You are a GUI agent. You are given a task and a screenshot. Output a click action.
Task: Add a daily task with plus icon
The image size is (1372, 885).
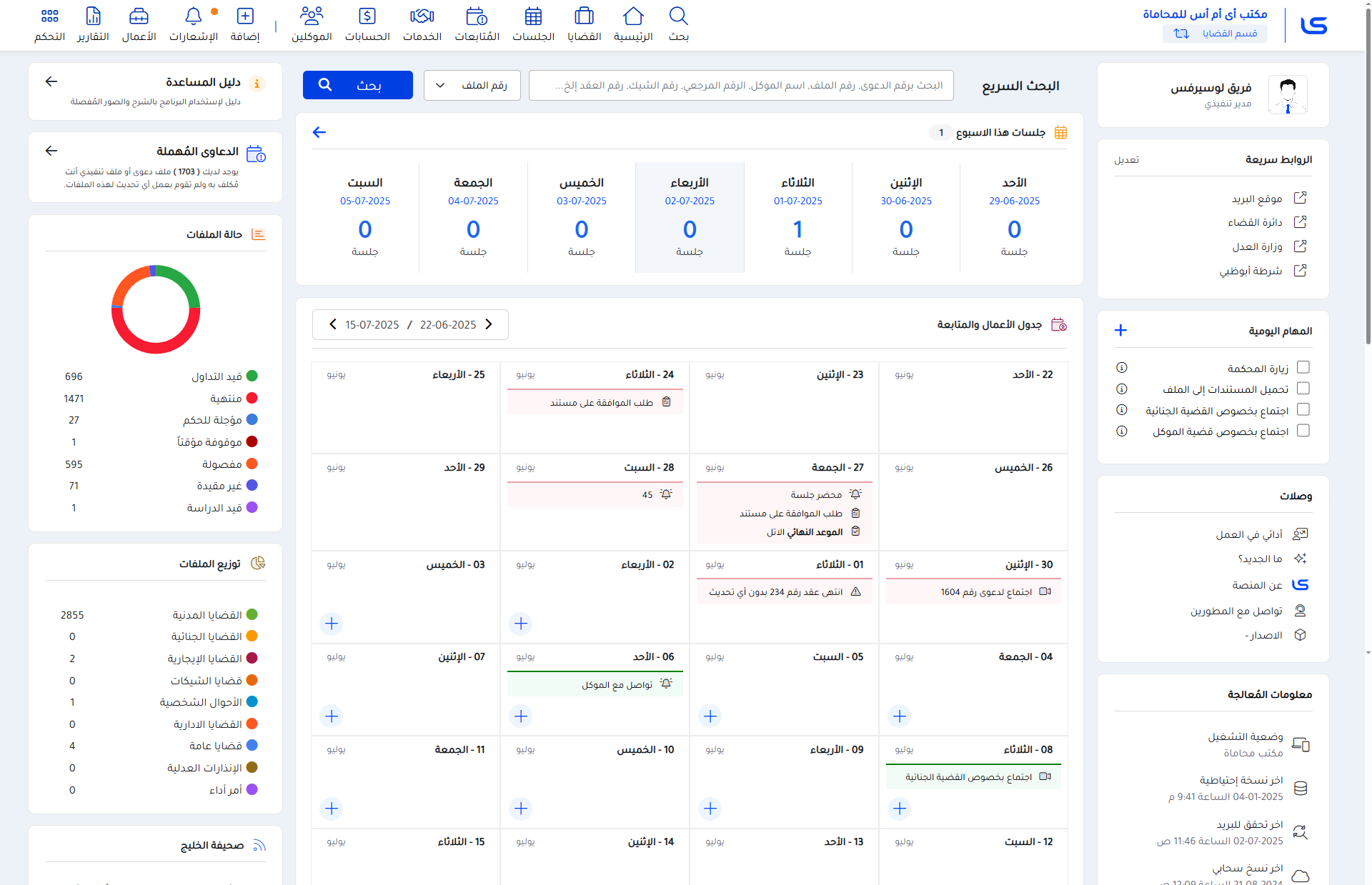coord(1120,330)
